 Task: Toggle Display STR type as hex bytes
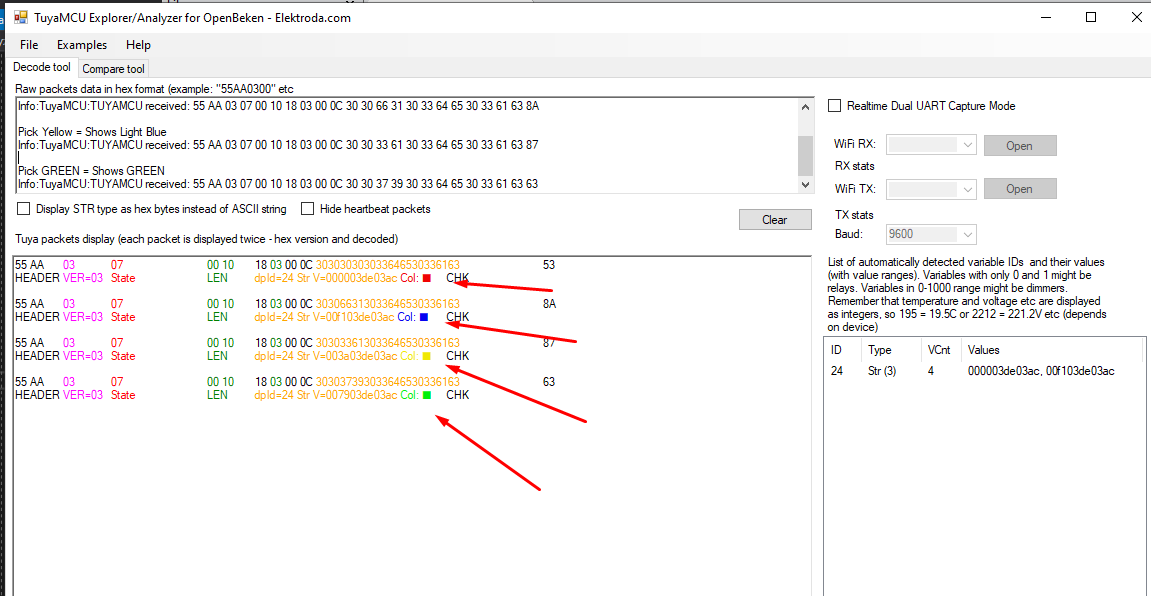[x=23, y=209]
